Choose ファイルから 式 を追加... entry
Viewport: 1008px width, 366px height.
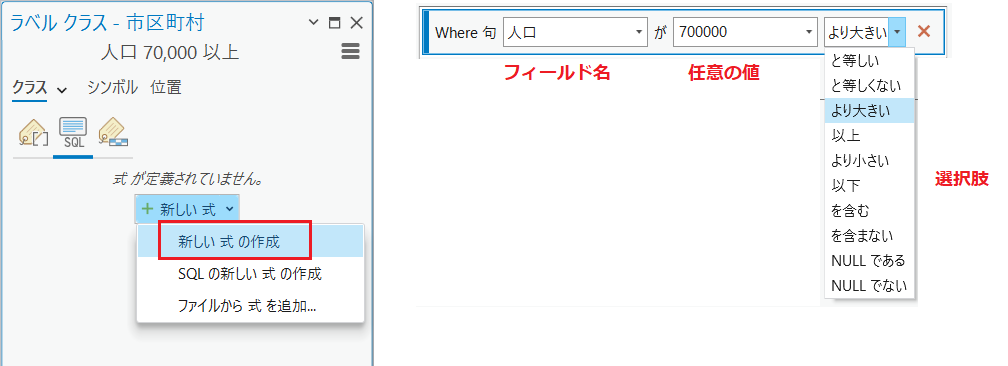tap(250, 306)
